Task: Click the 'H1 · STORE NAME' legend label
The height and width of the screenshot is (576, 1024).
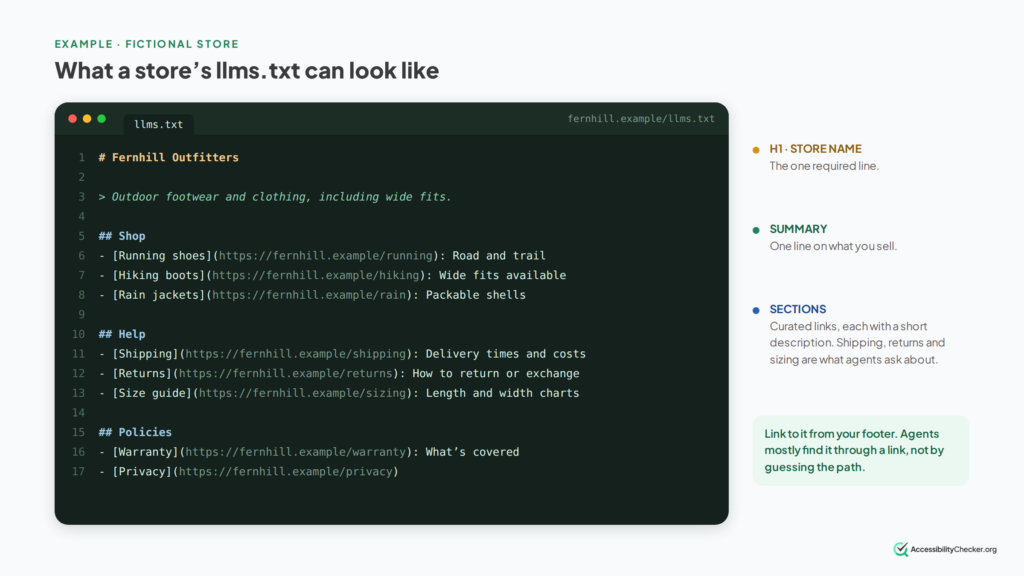Action: 815,149
